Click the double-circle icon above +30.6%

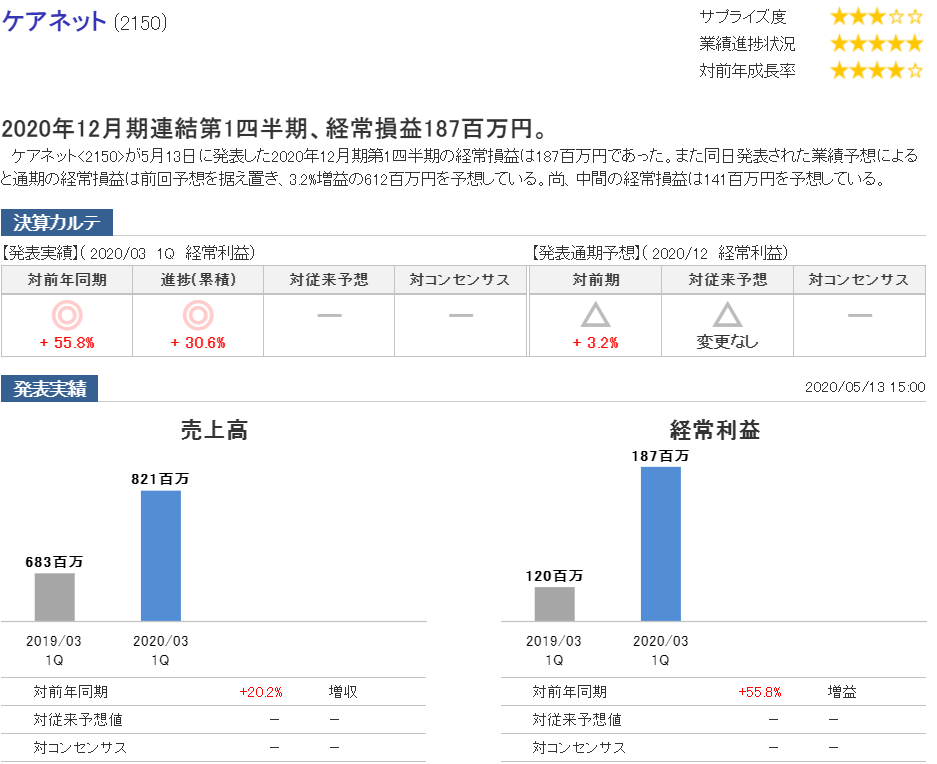coord(198,315)
